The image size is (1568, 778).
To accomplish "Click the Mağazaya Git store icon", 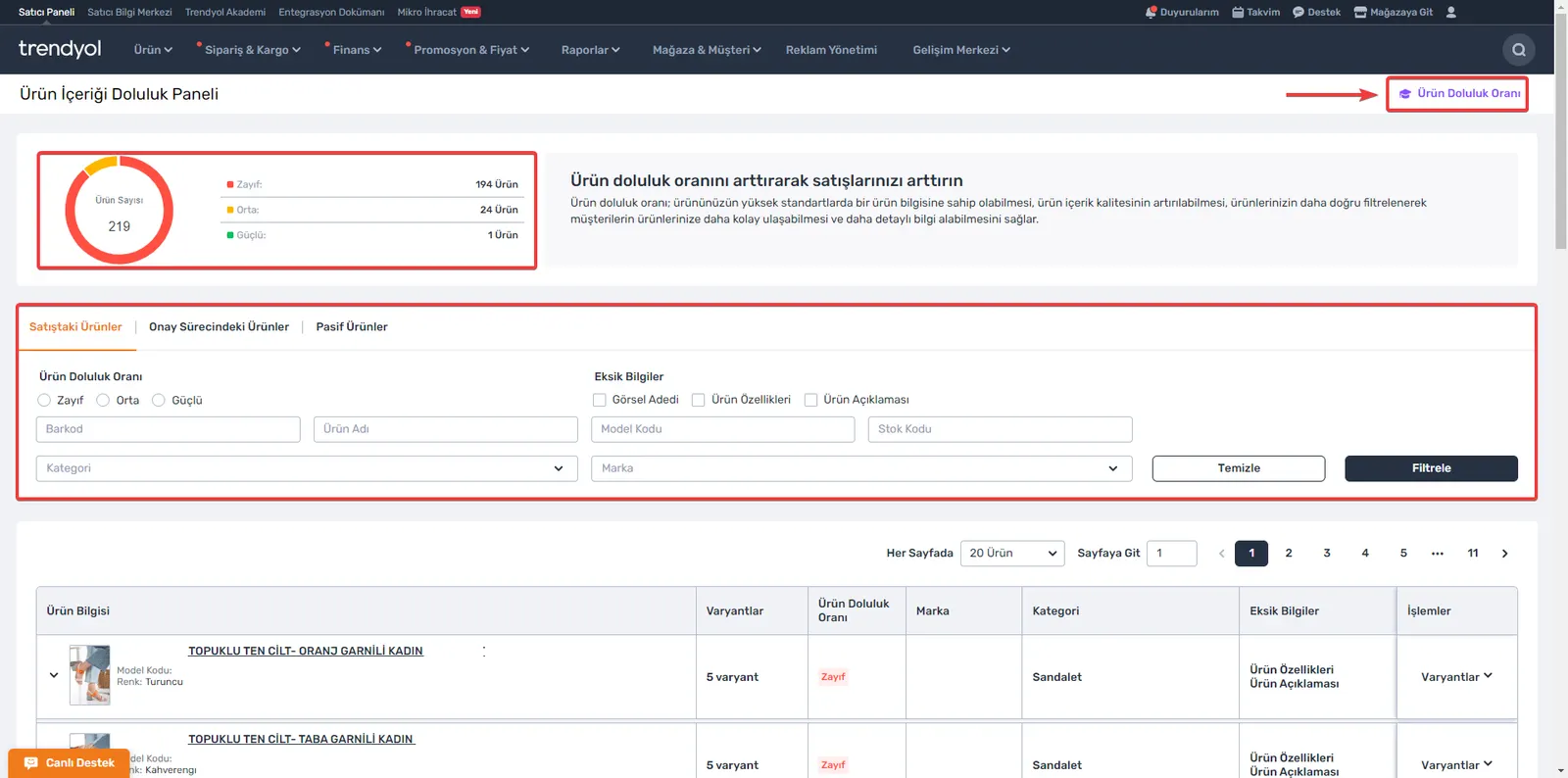I will [1360, 12].
